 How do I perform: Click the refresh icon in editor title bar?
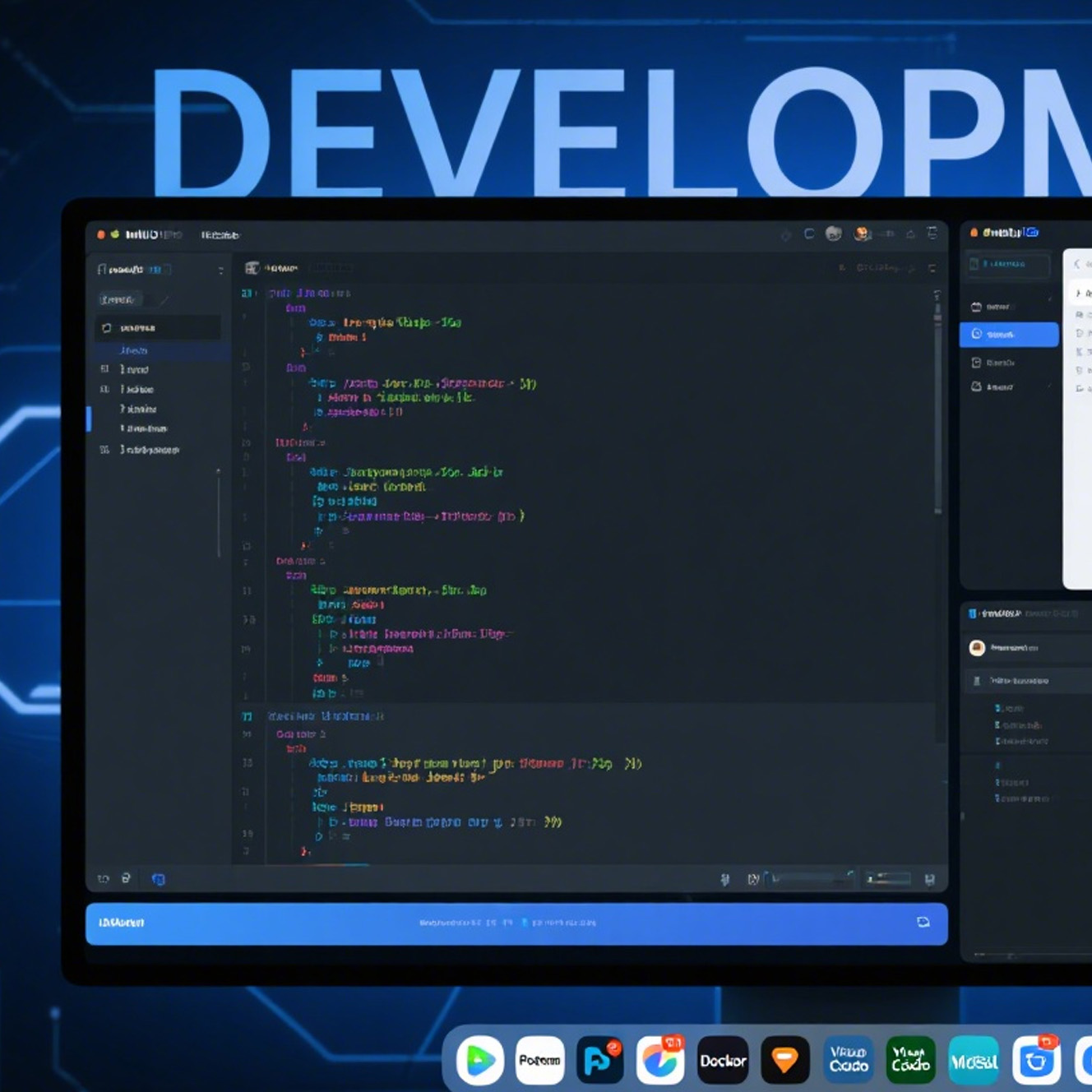(809, 234)
